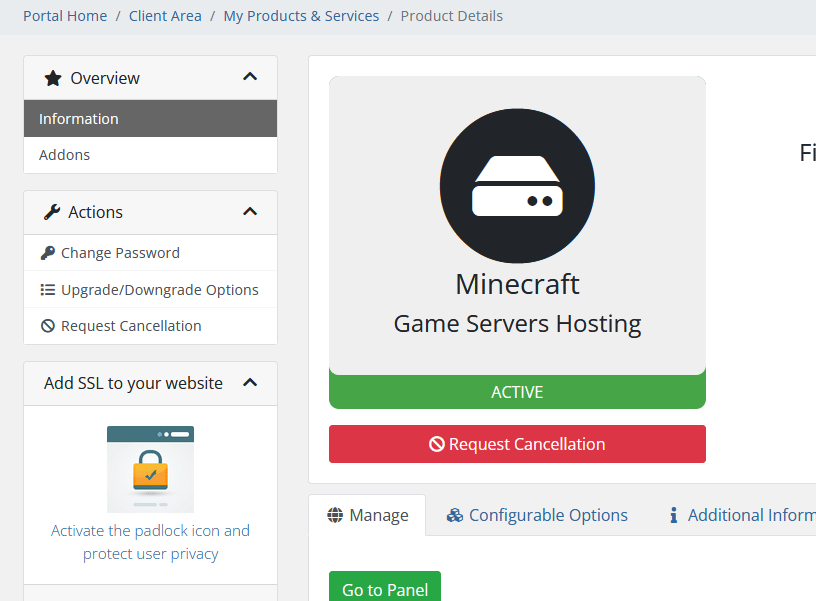
Task: Click the info icon on Additional Information tab
Action: (674, 515)
